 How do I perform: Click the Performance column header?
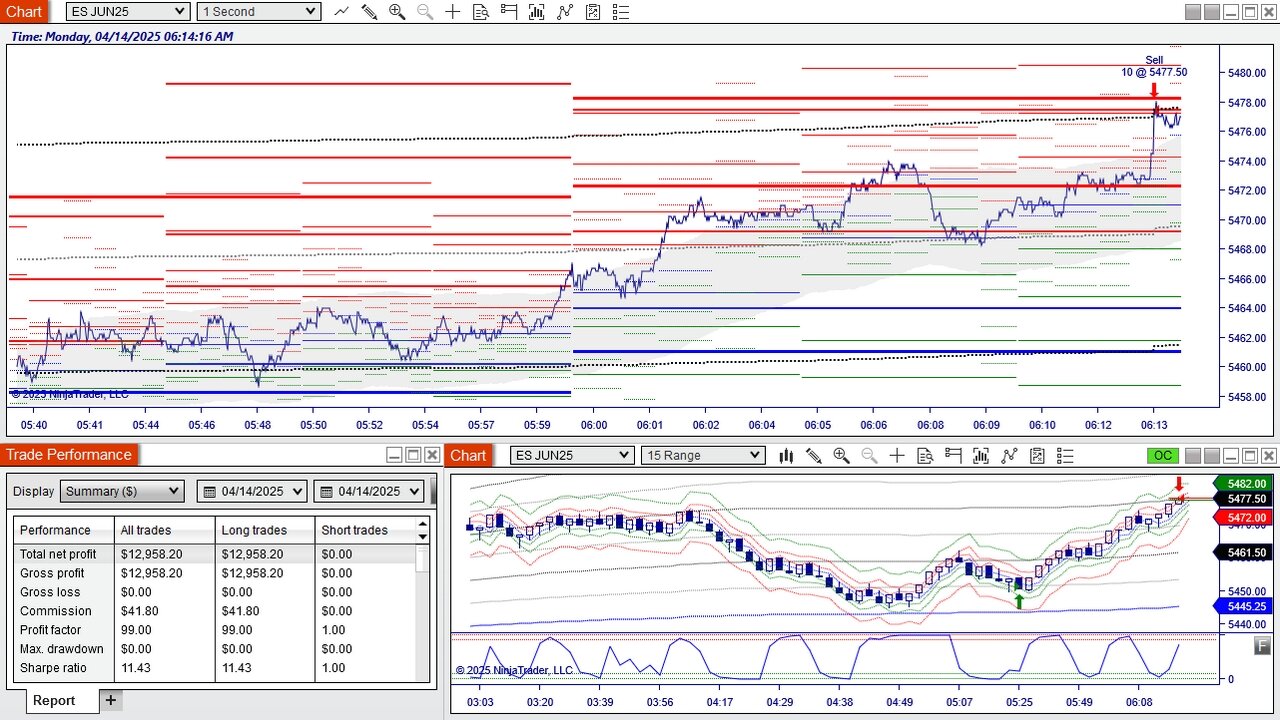pyautogui.click(x=64, y=530)
